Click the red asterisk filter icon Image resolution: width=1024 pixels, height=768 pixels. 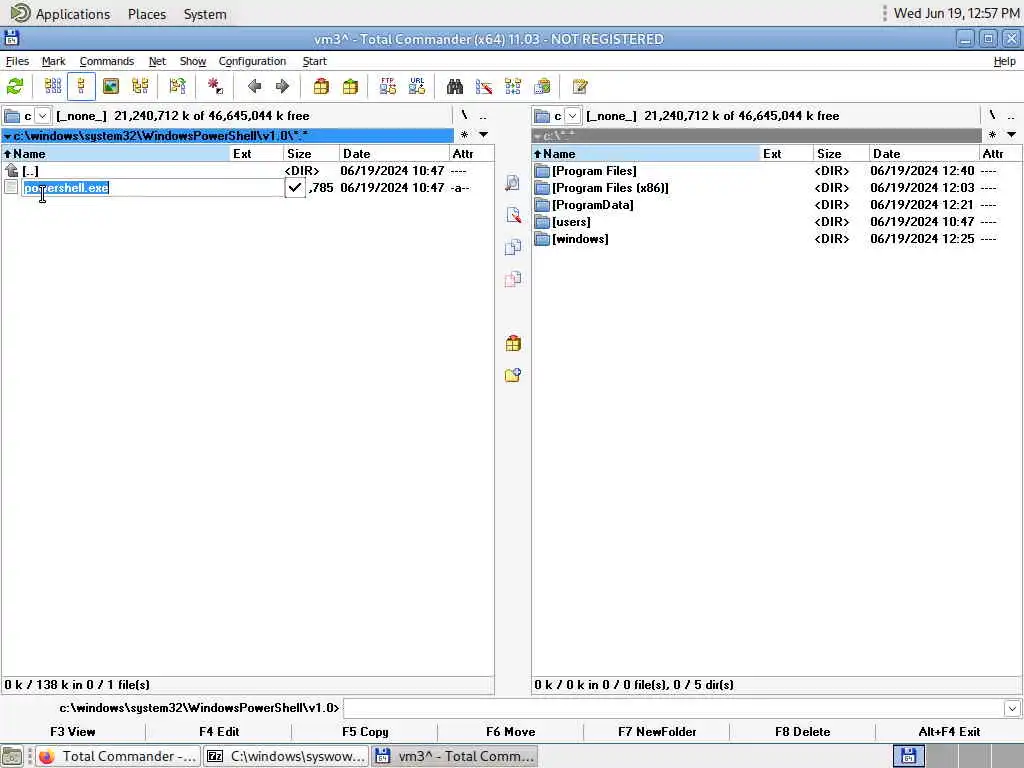point(215,86)
